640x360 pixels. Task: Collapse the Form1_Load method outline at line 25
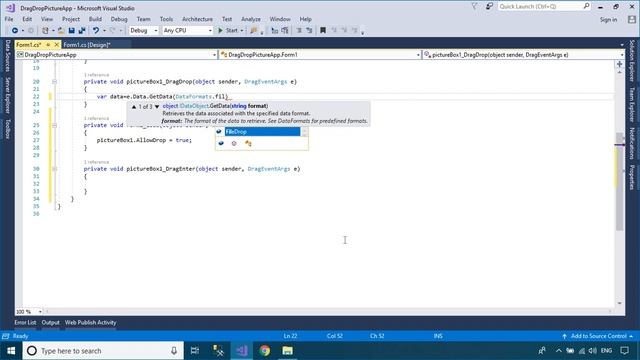pyautogui.click(x=54, y=125)
